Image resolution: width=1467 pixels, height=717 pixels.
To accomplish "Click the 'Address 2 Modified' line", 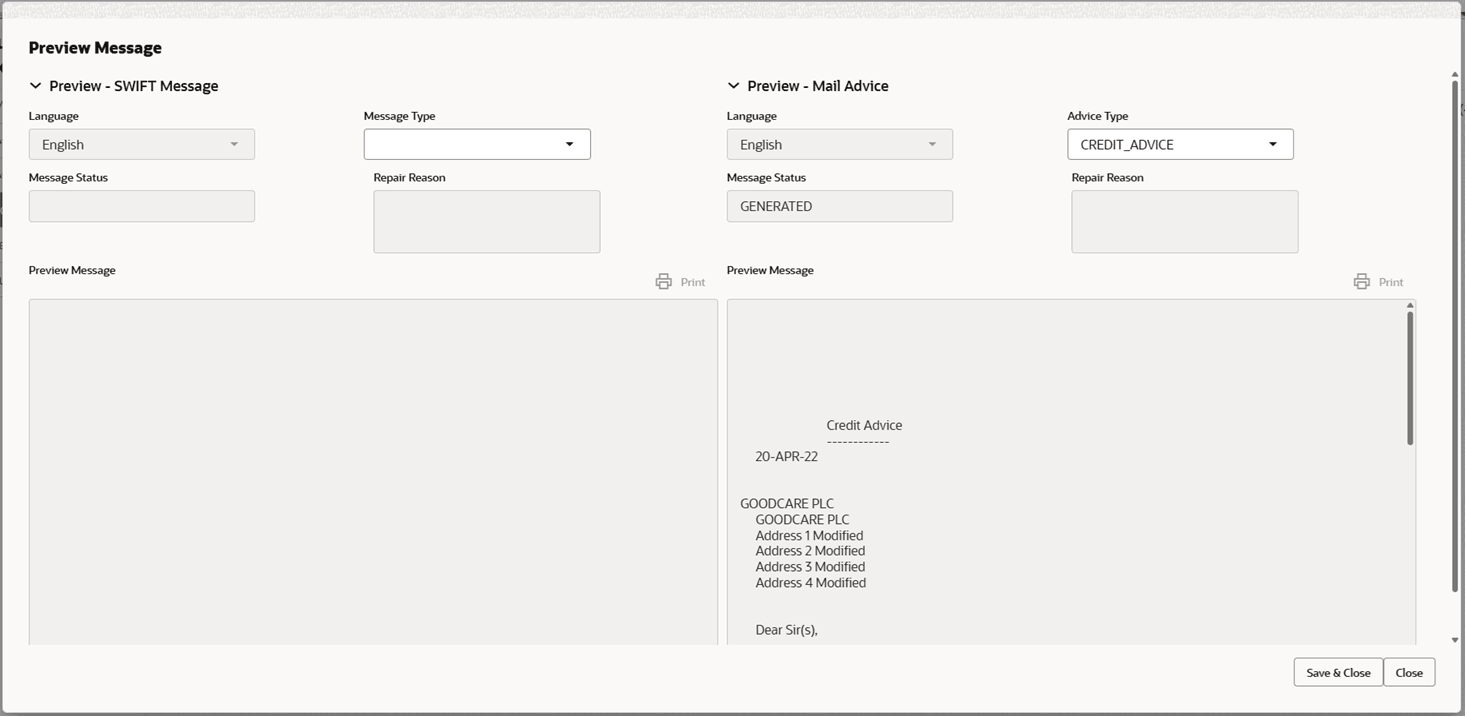I will 810,551.
